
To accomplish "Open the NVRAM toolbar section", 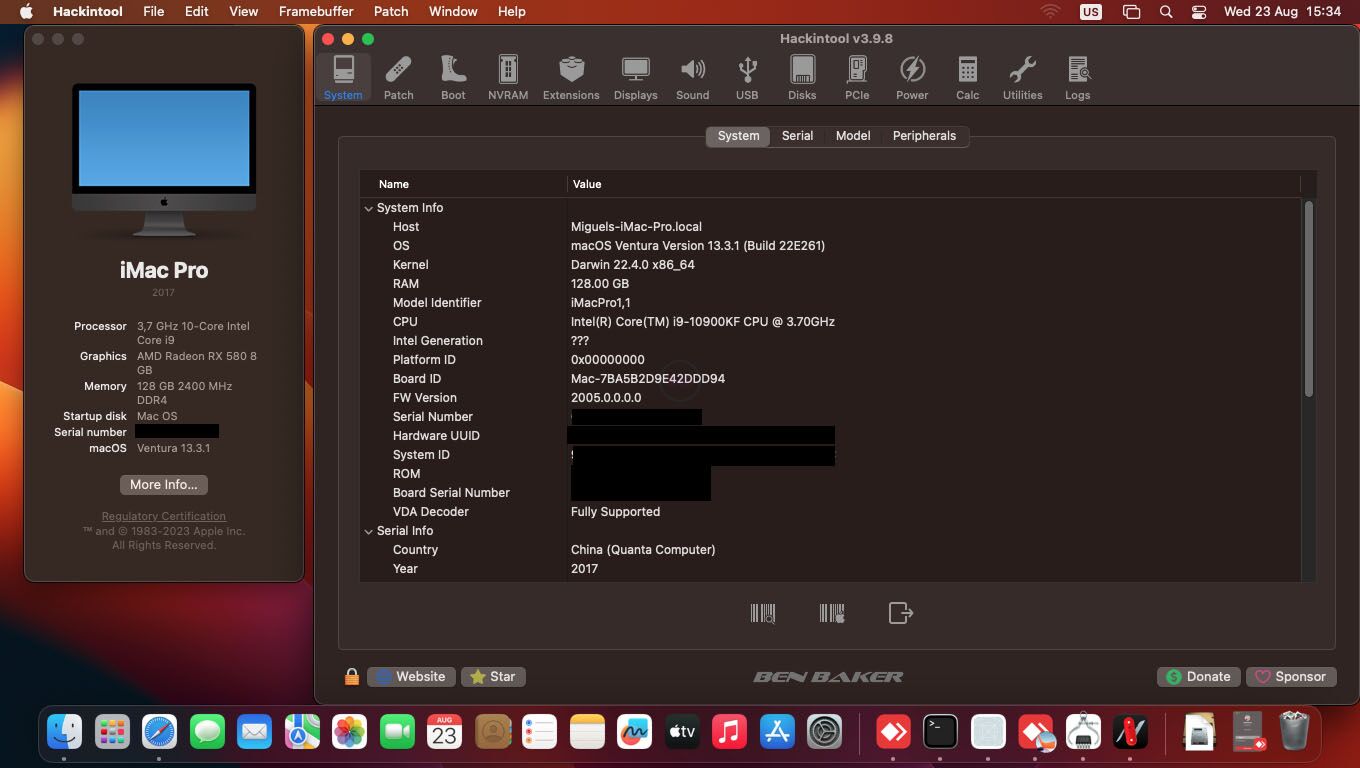I will 508,78.
